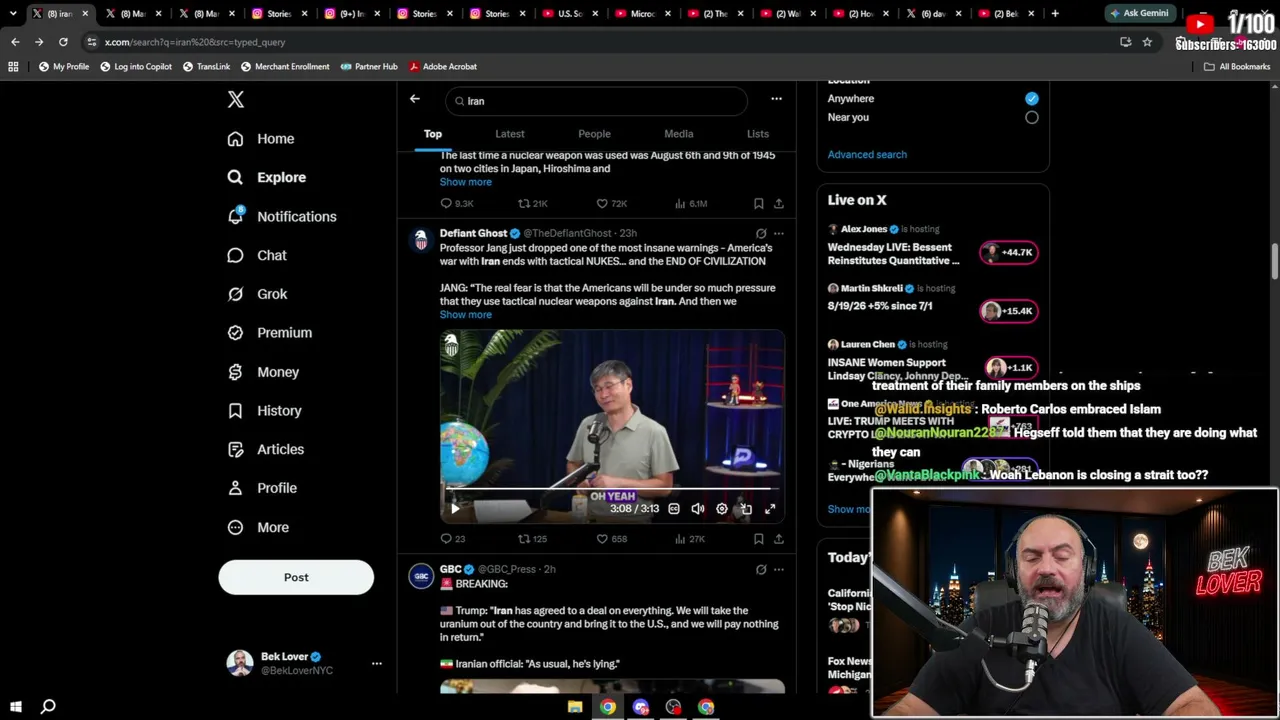Open the Advanced search link
Image resolution: width=1280 pixels, height=720 pixels.
(x=867, y=155)
